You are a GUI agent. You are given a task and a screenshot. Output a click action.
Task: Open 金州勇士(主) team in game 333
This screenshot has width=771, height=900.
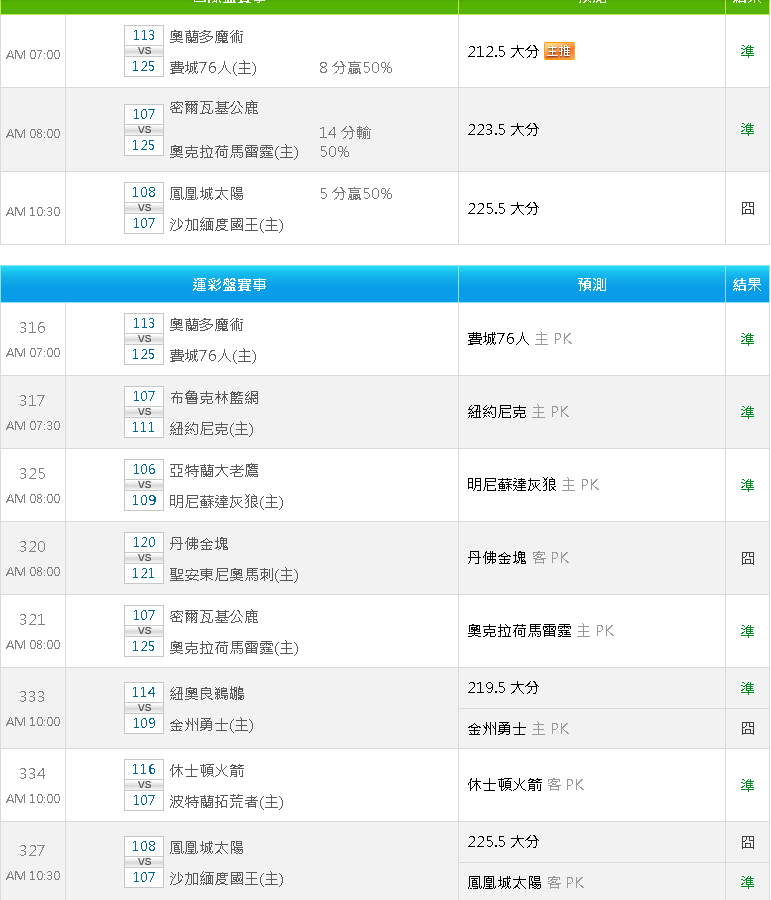pyautogui.click(x=211, y=725)
